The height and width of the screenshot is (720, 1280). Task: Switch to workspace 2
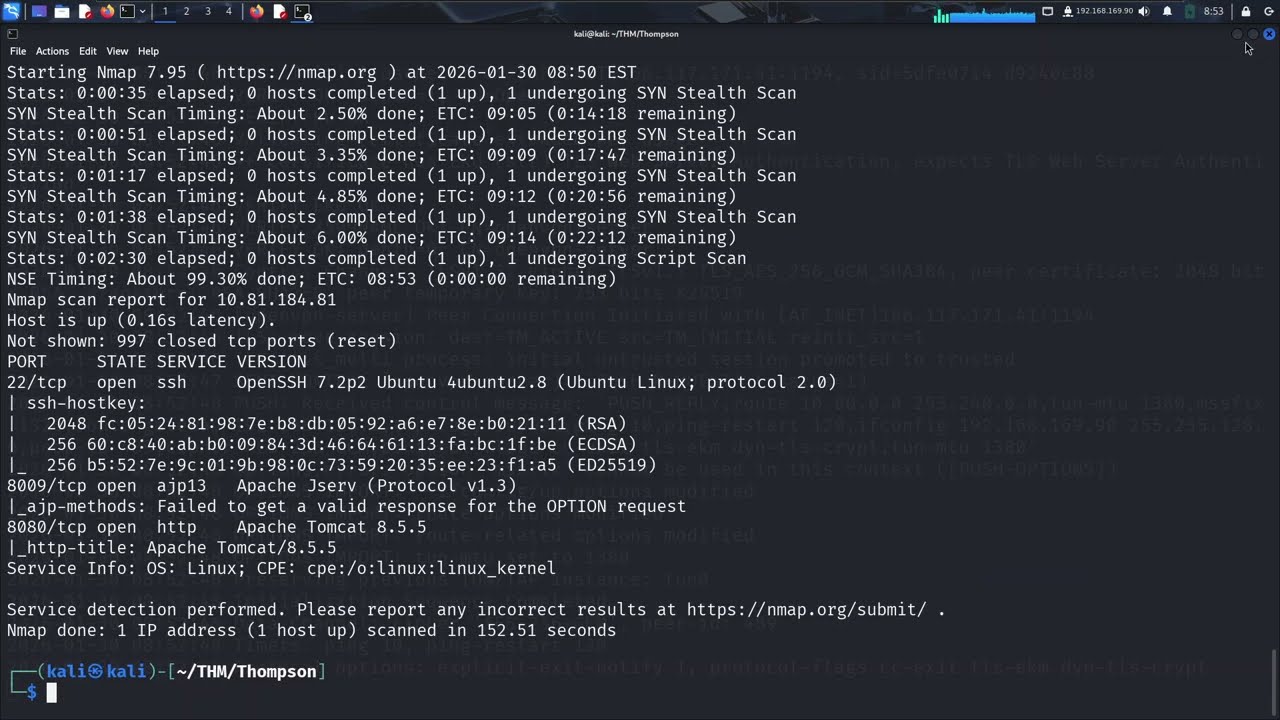186,11
